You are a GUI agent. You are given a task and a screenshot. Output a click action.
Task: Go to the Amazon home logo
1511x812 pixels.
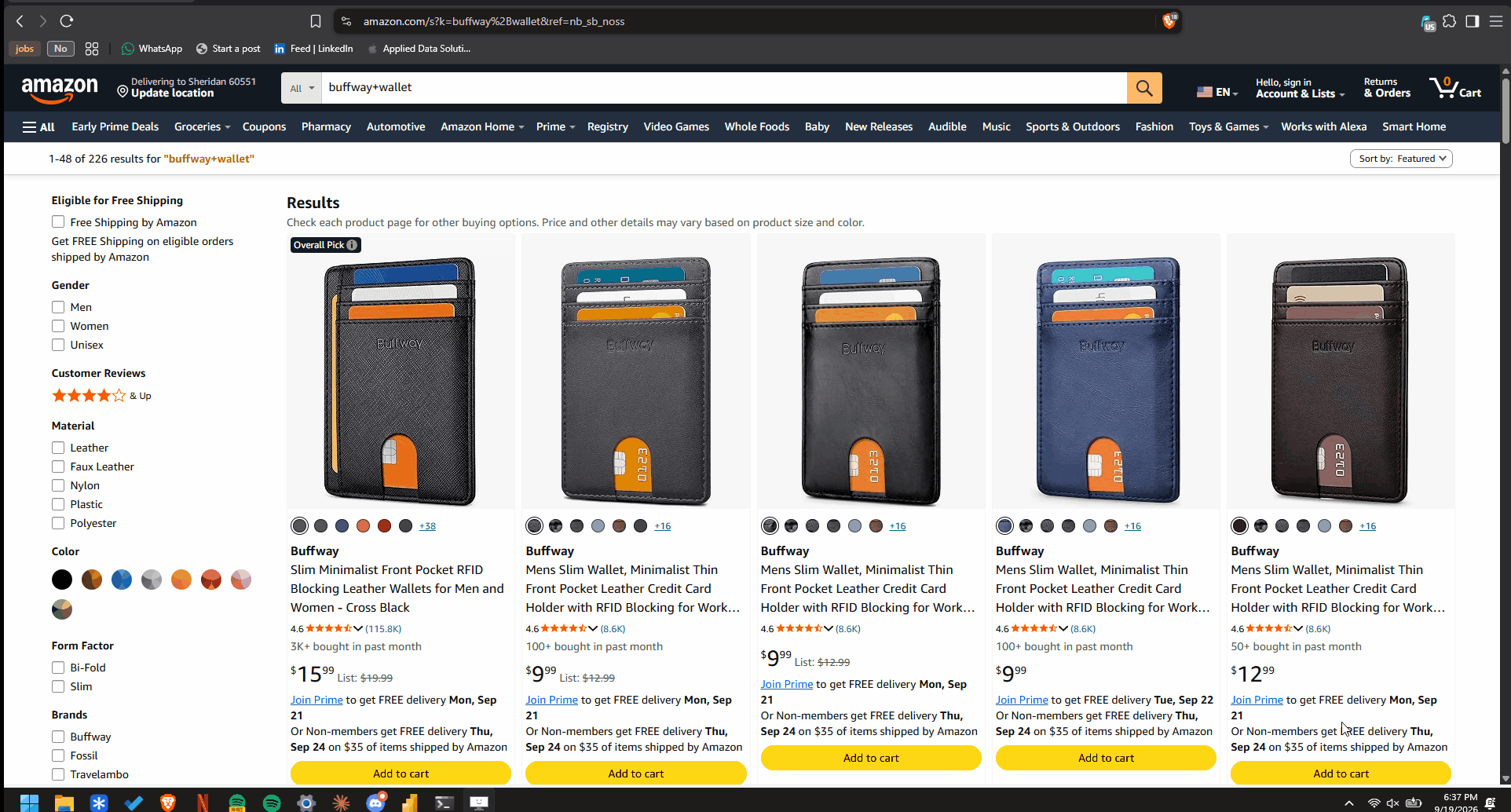pyautogui.click(x=60, y=89)
